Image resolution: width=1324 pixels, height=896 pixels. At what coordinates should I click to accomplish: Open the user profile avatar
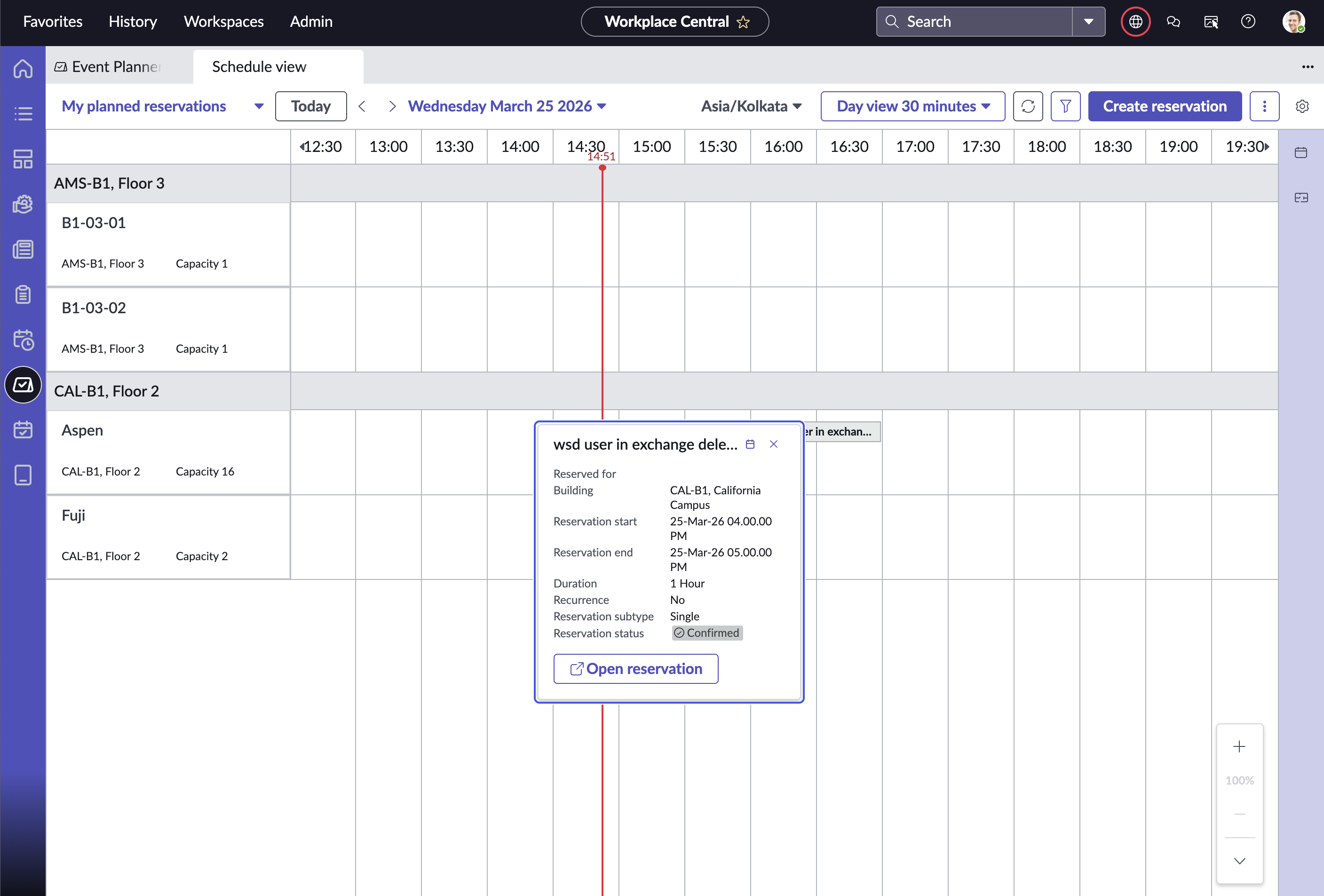coord(1293,22)
